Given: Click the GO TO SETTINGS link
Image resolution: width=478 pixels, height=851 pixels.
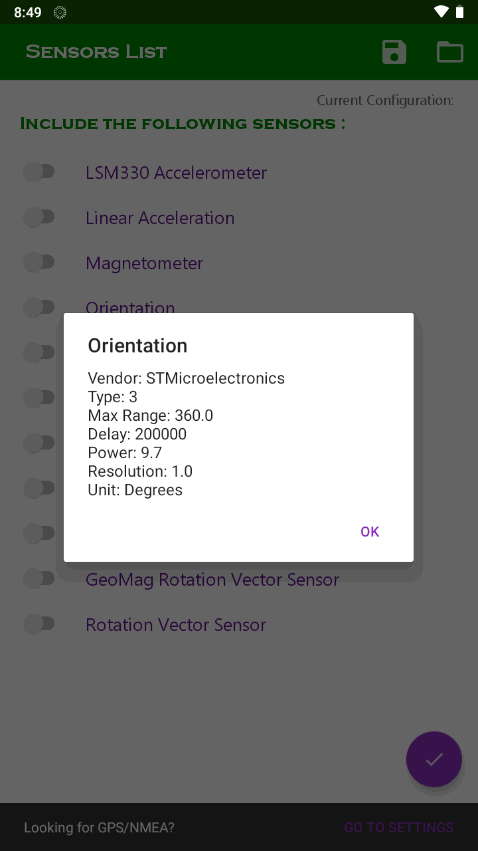Looking at the screenshot, I should 399,827.
